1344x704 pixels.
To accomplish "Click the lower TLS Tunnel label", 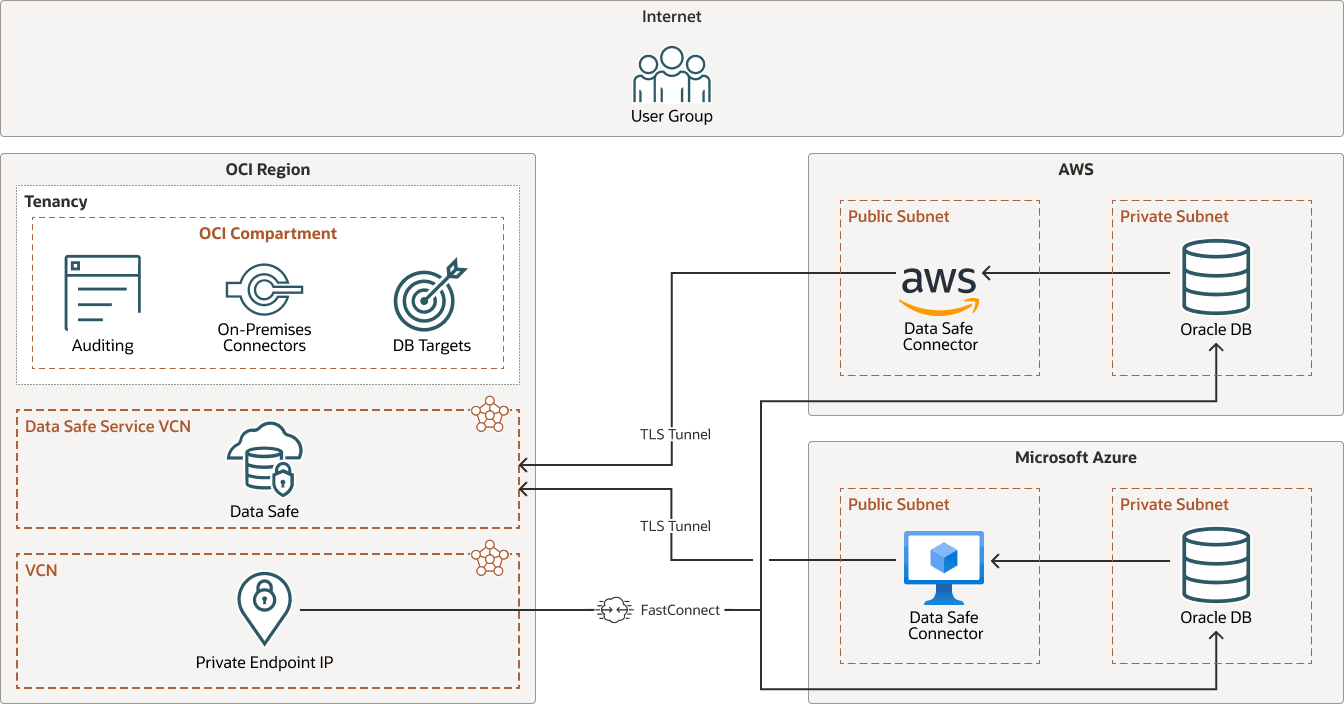I will tap(676, 525).
